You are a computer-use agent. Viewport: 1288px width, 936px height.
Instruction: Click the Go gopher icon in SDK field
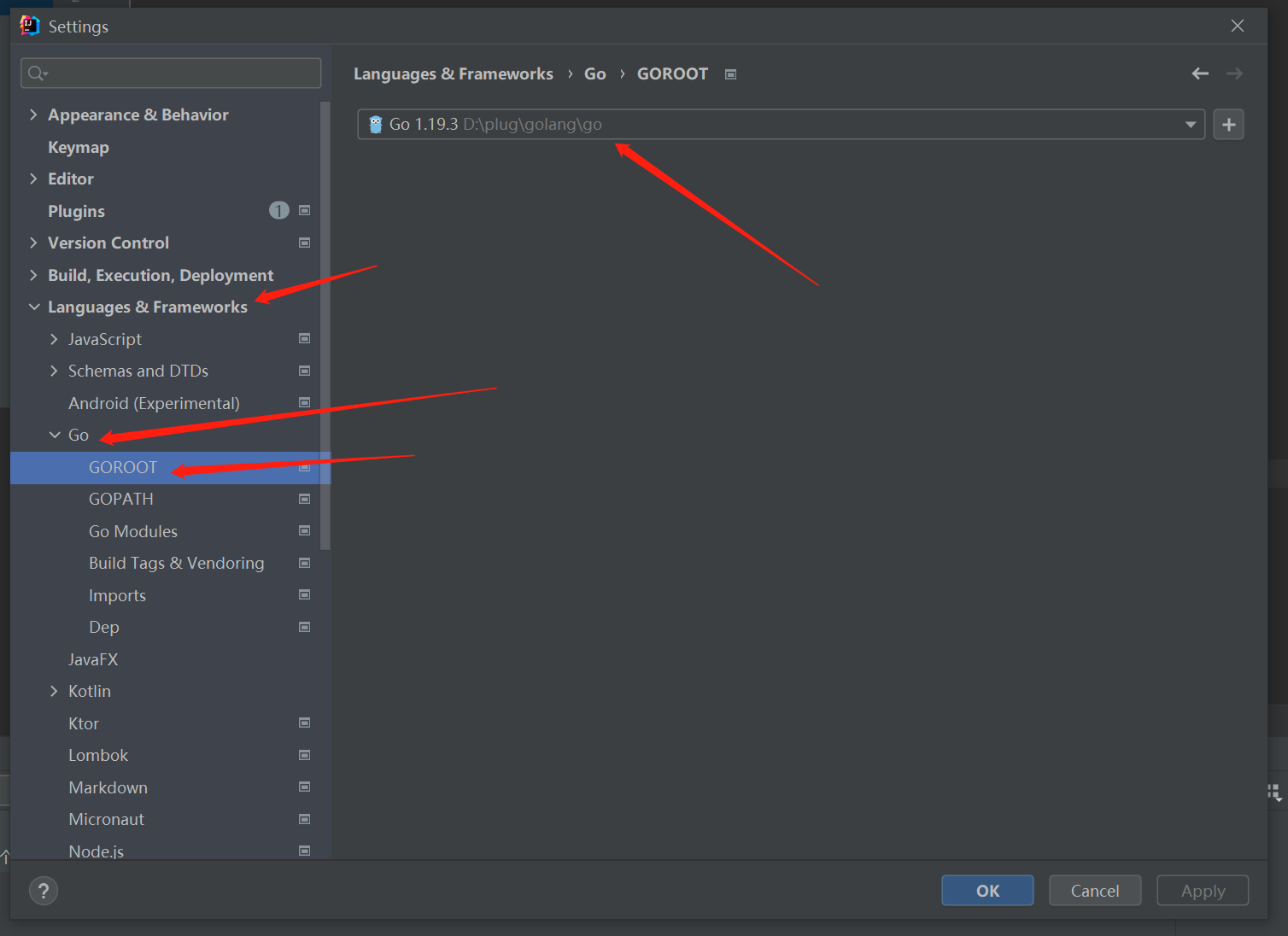point(375,125)
